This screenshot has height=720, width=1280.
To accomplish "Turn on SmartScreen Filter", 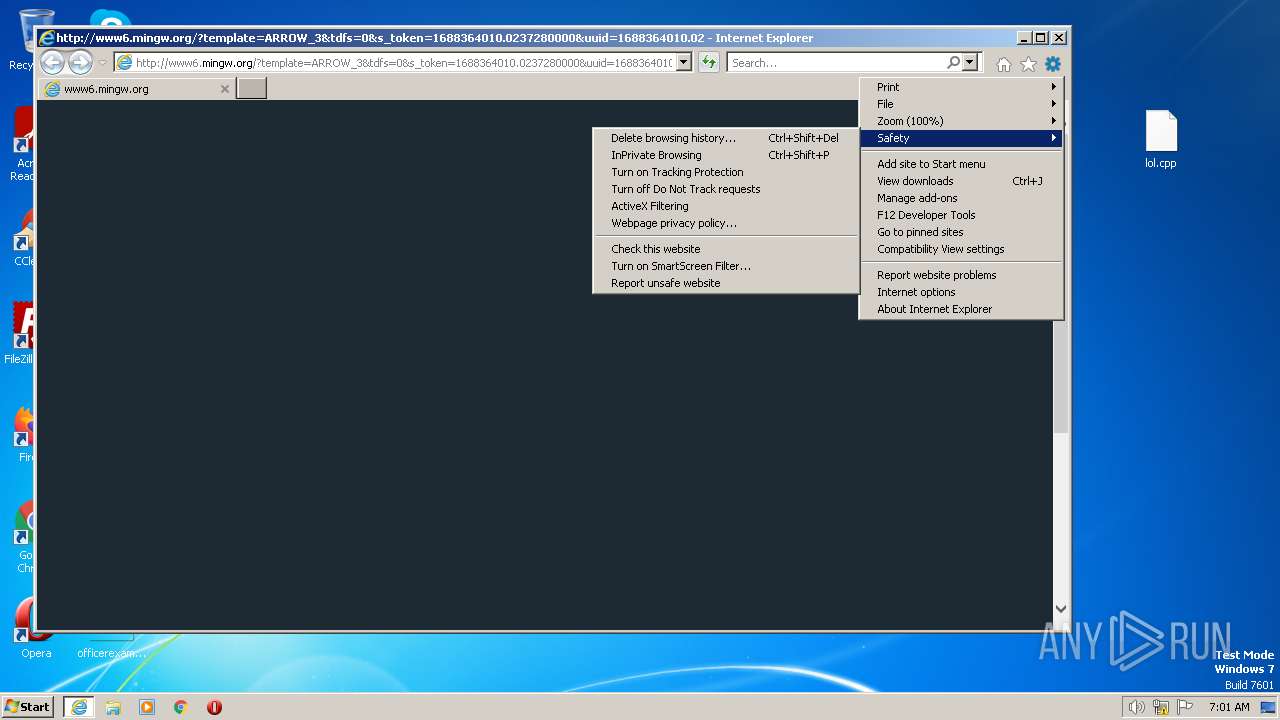I will 726,266.
